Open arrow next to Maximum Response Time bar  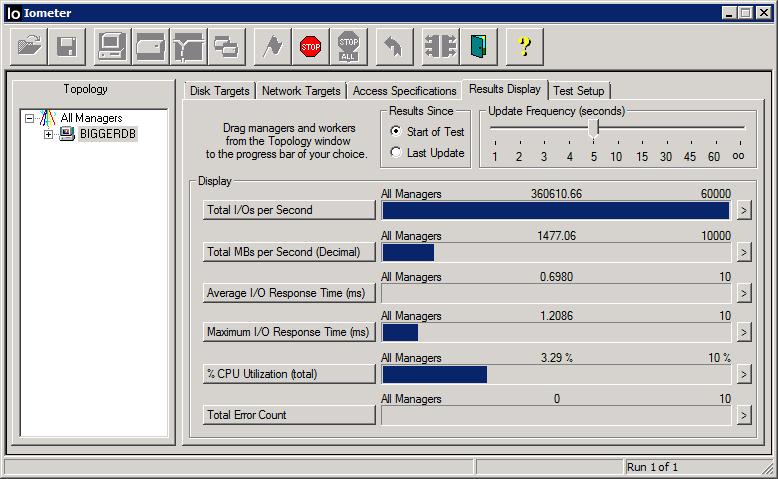(743, 332)
